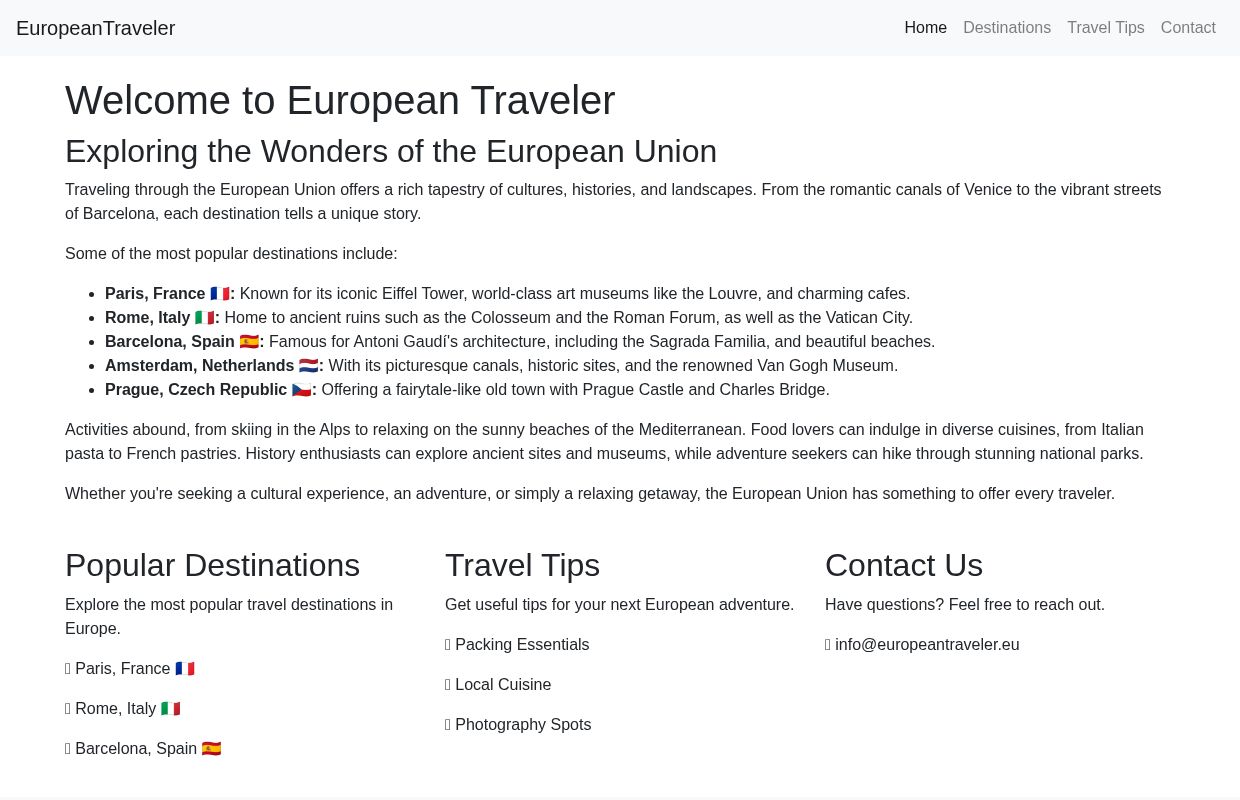Click the icon next to Photography Spots
The width and height of the screenshot is (1240, 800).
pos(448,724)
